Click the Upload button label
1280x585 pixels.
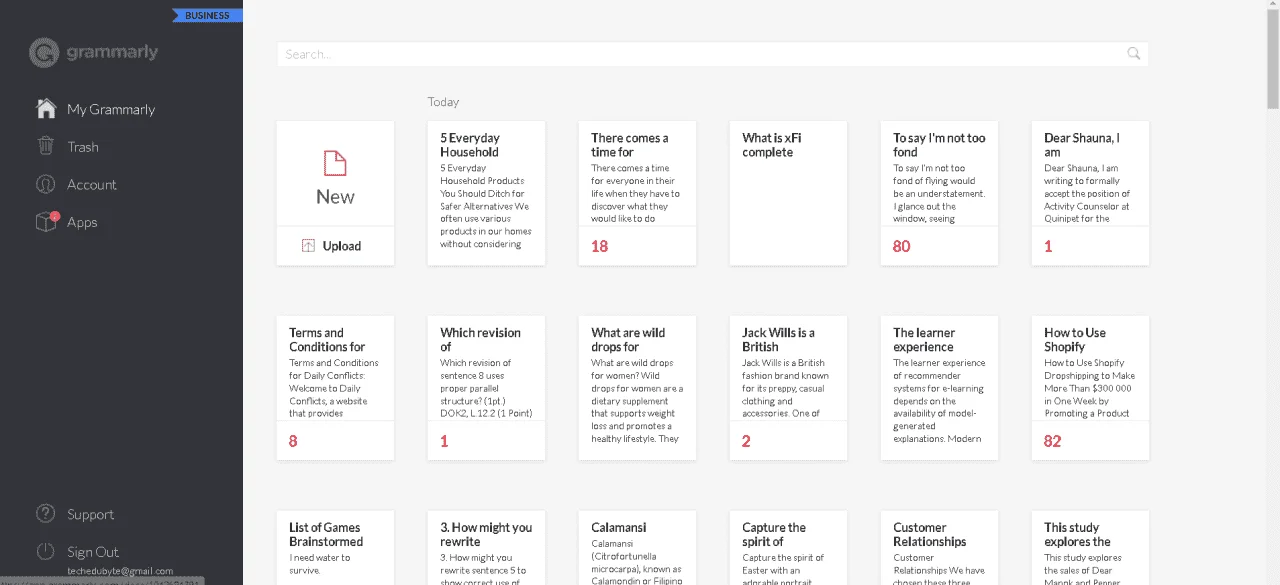click(x=342, y=246)
